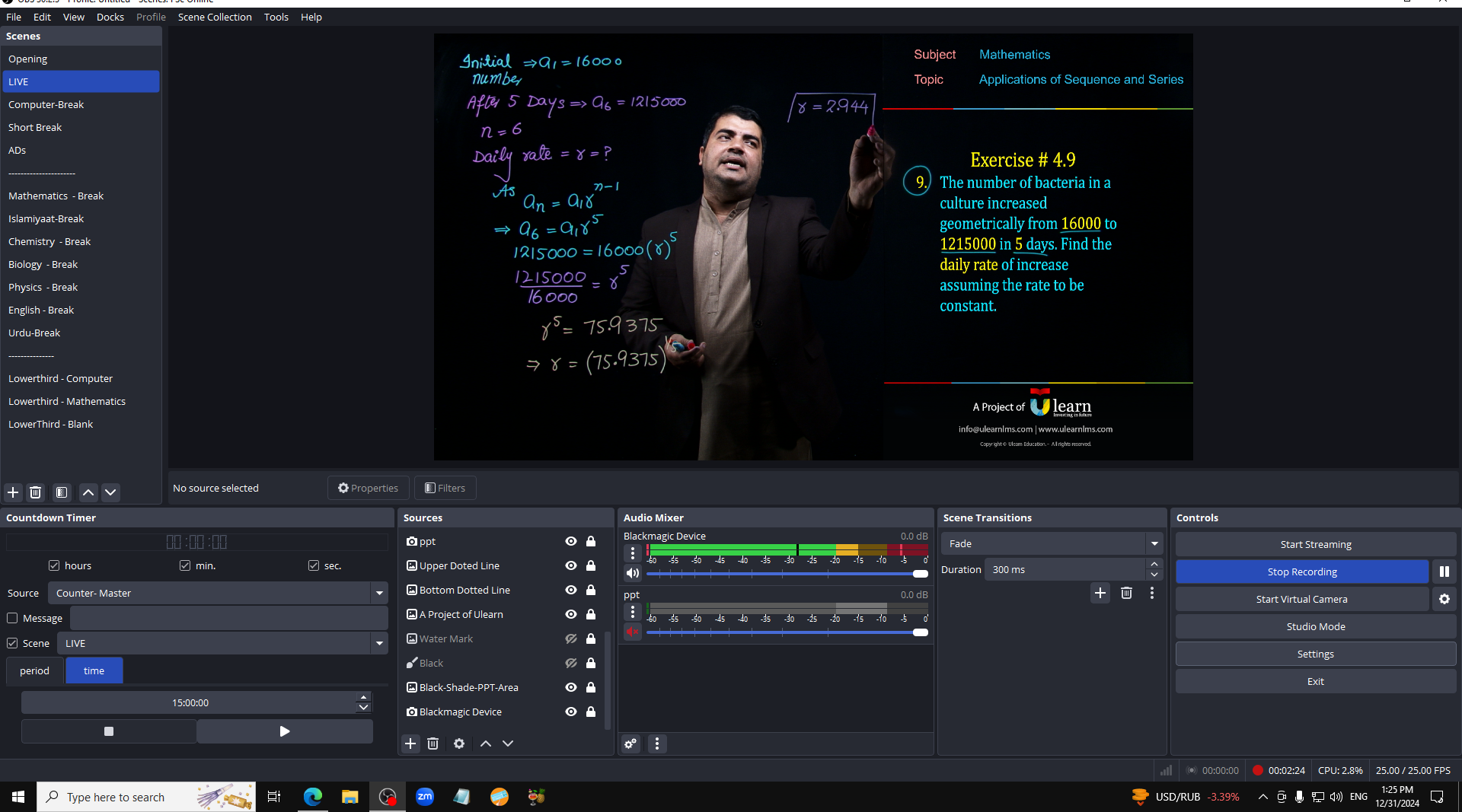Add a new scene transition
Screen dimensions: 1462x812
click(1100, 593)
